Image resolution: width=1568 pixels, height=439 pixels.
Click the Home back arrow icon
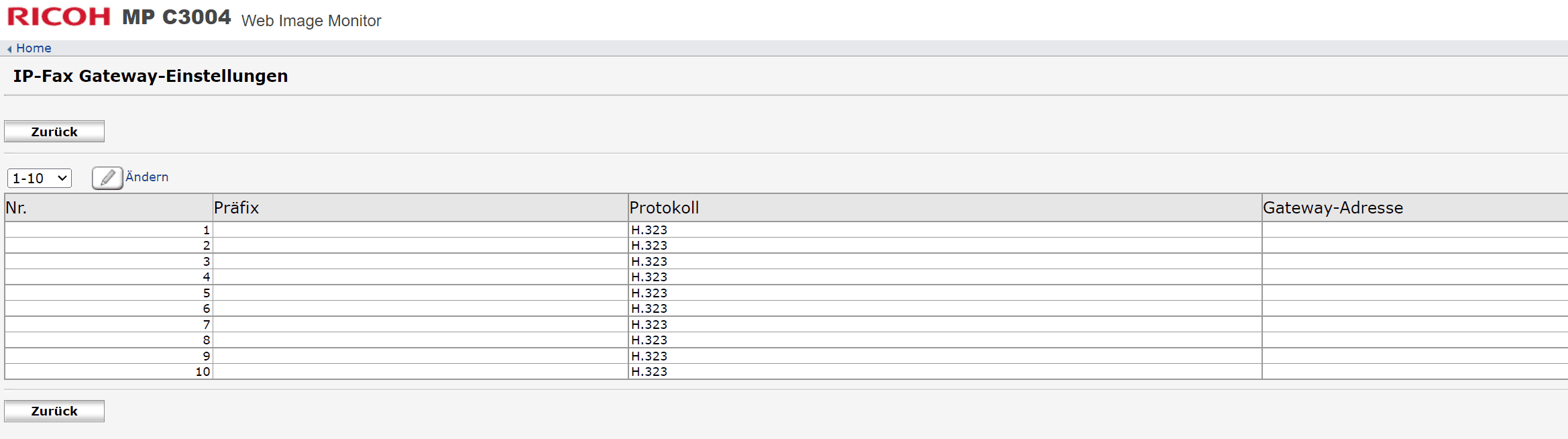[9, 49]
